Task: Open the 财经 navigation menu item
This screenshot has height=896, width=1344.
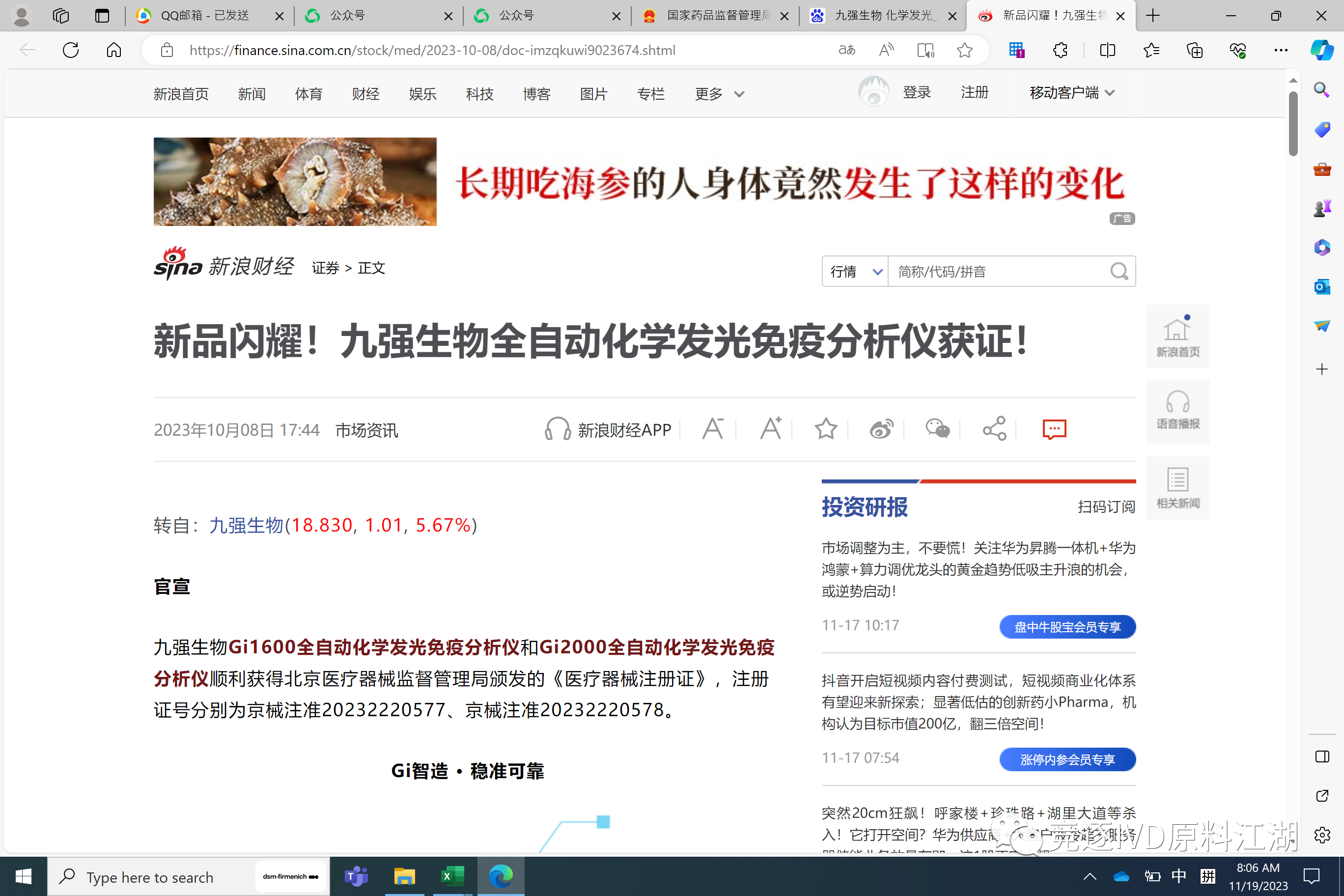Action: (365, 94)
